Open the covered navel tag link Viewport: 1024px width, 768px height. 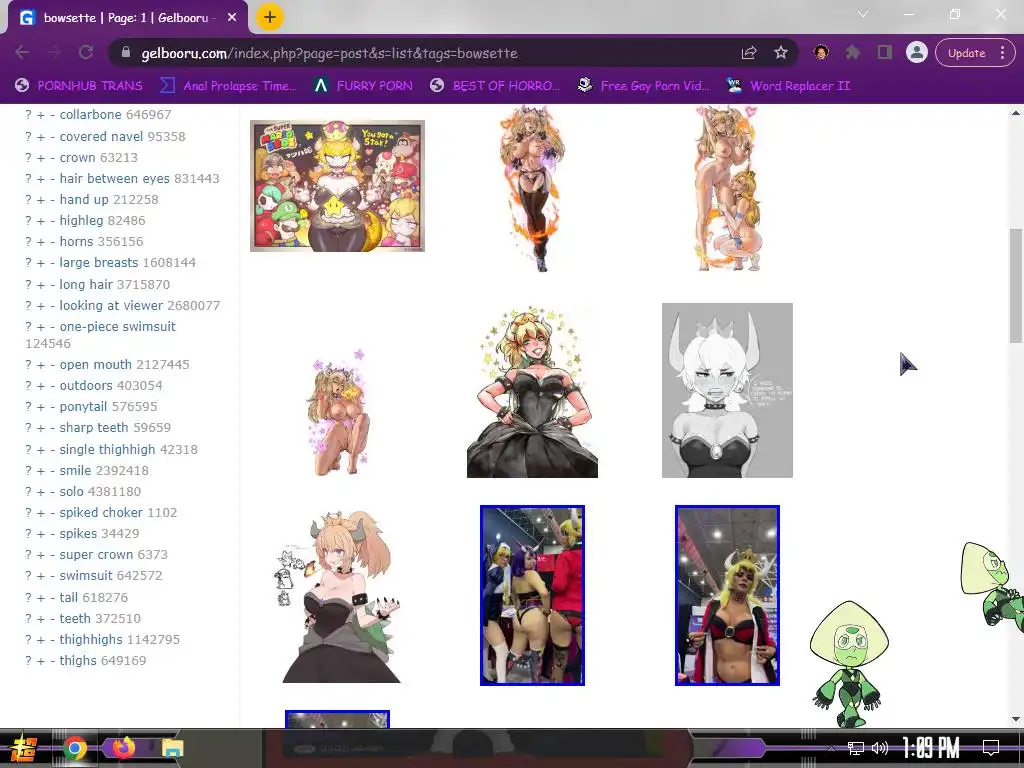pos(101,136)
